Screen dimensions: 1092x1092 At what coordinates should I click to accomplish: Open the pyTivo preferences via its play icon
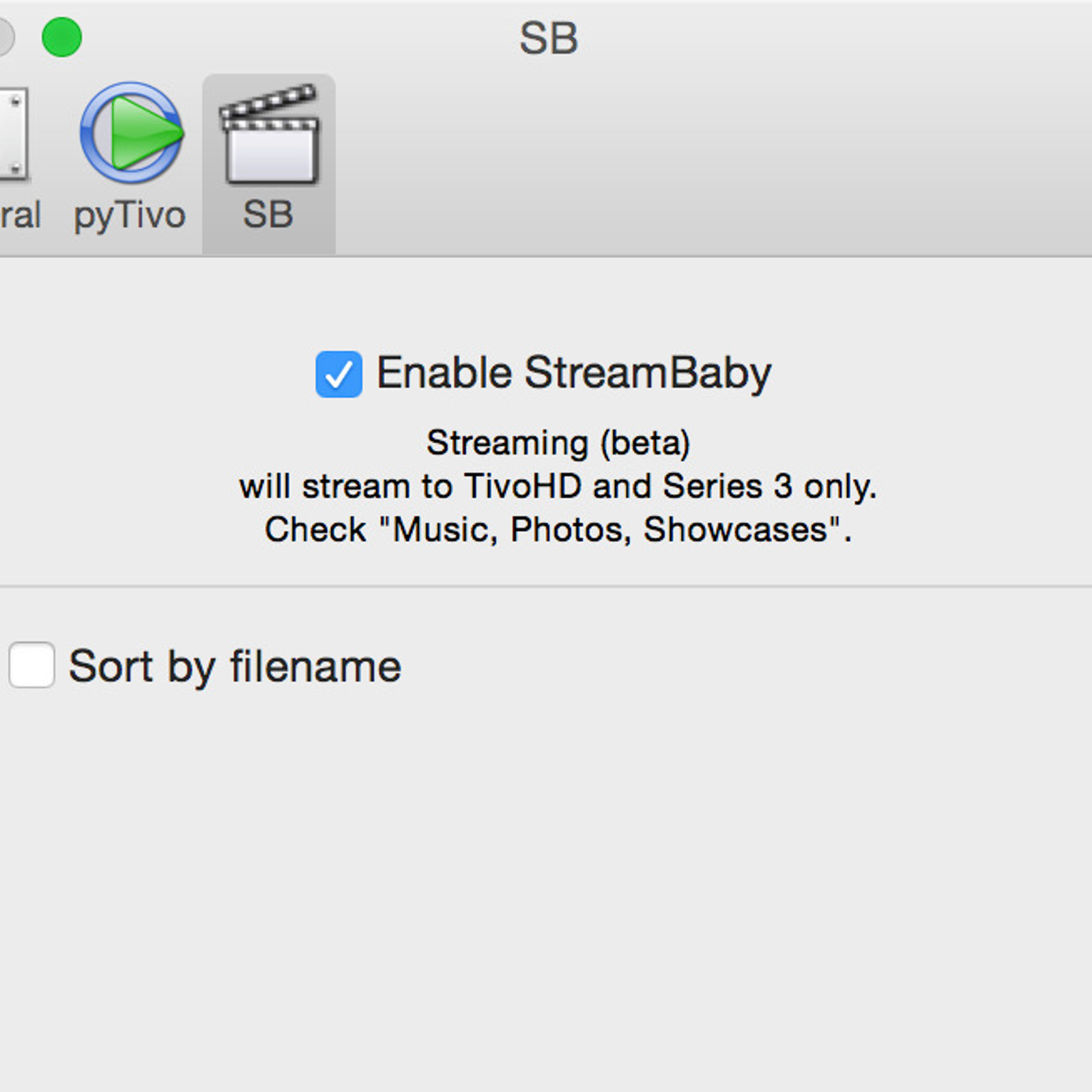click(132, 133)
